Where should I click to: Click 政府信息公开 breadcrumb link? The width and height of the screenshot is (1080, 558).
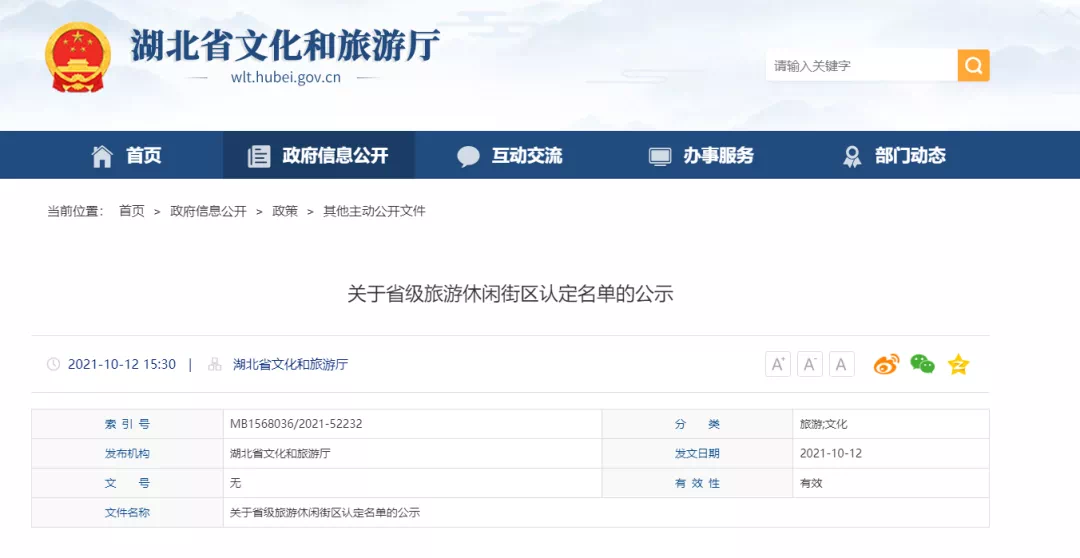208,211
